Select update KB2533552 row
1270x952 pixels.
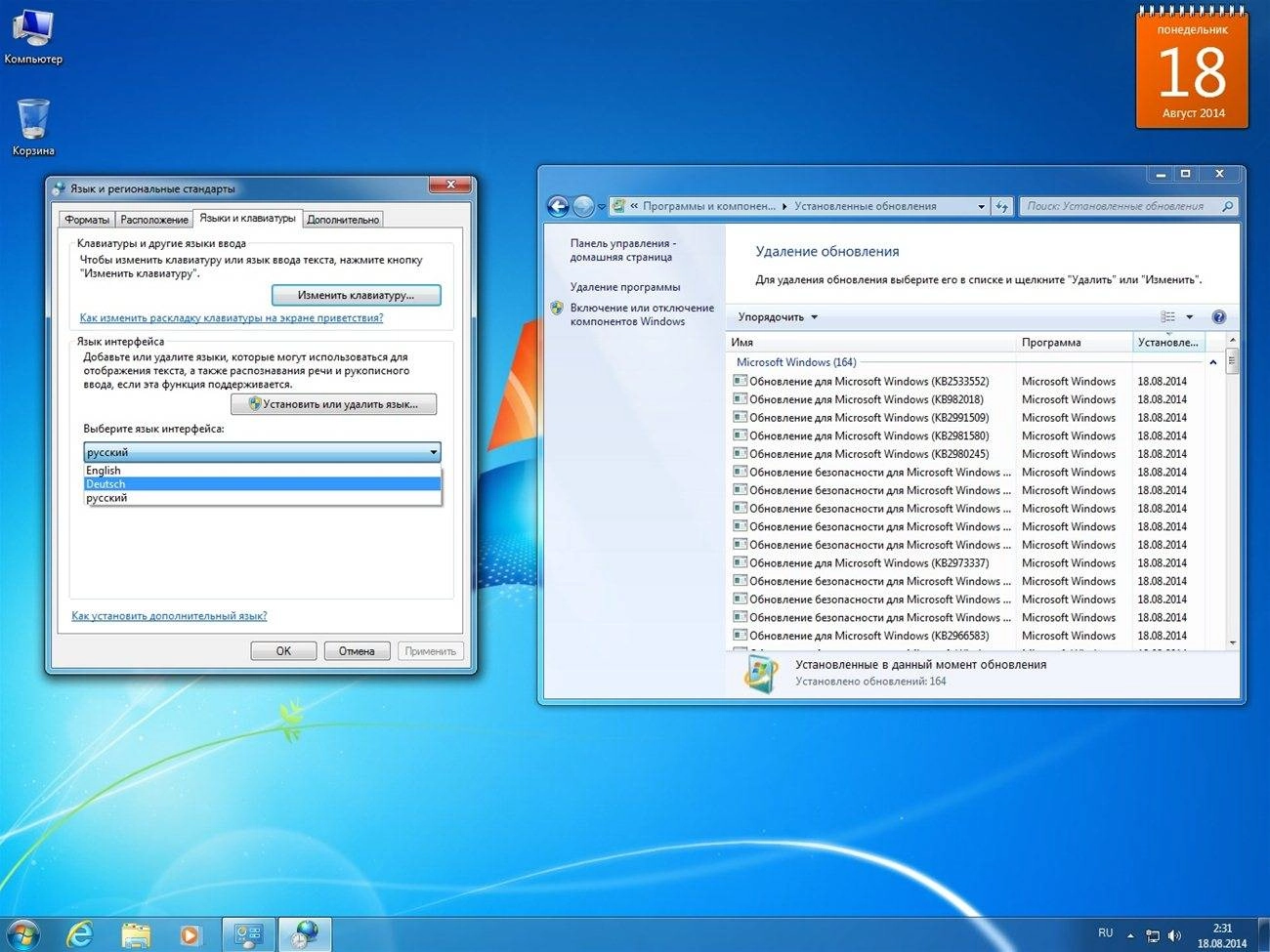[x=967, y=382]
